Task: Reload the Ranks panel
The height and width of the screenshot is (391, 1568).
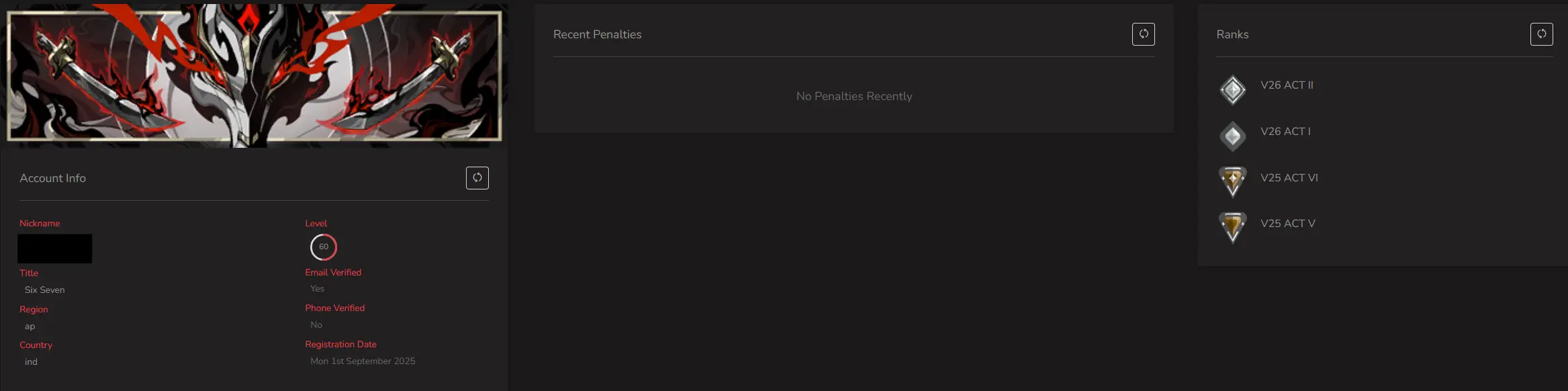Action: pyautogui.click(x=1541, y=34)
